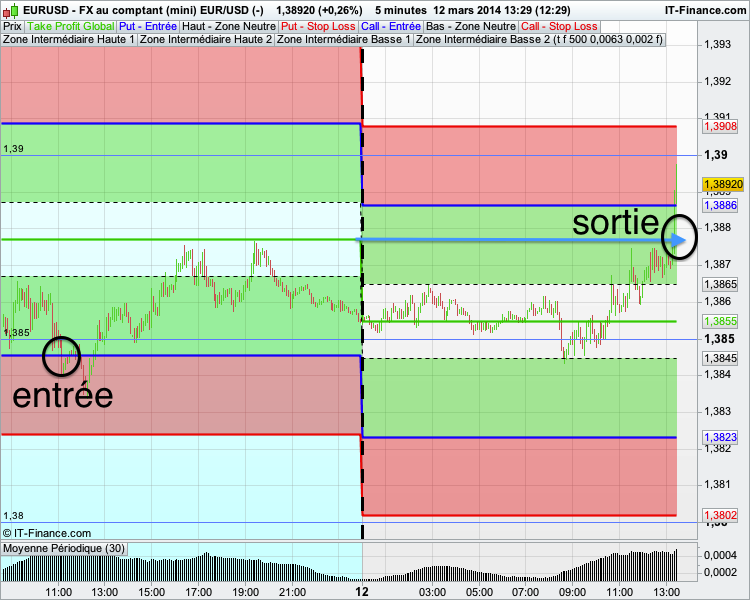Click the 1,392 price axis label
Image resolution: width=750 pixels, height=600 pixels.
coord(717,81)
